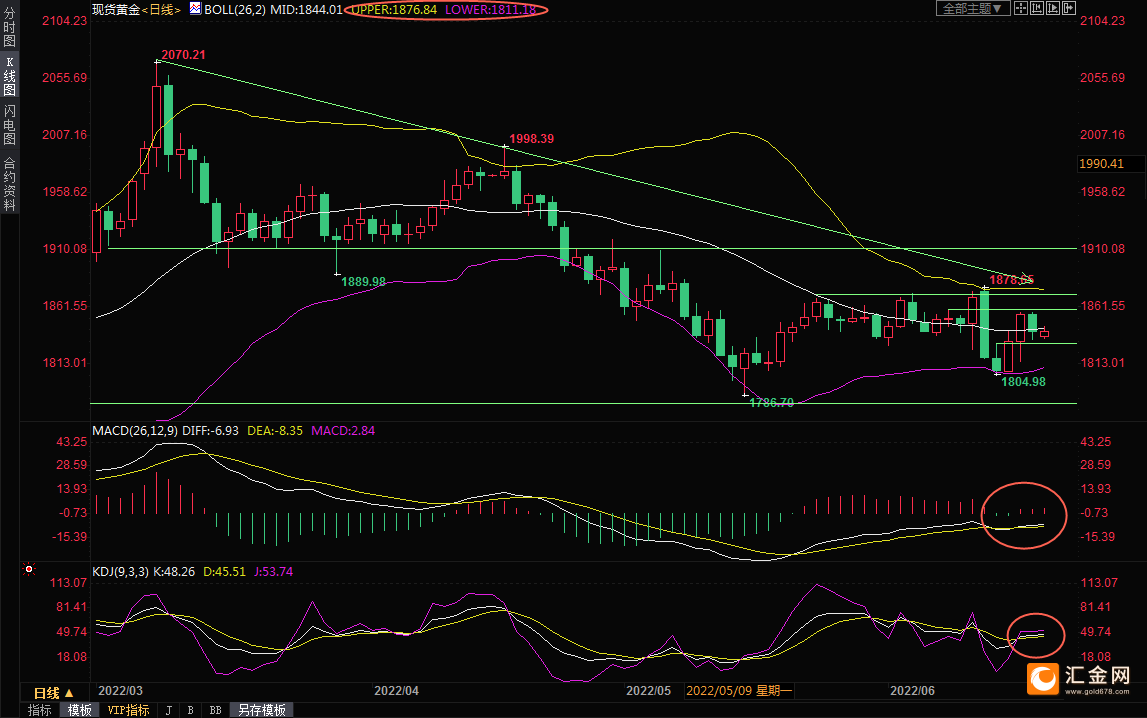This screenshot has height=718, width=1147.
Task: Click the D:45.51 KDJ value
Action: 225,572
